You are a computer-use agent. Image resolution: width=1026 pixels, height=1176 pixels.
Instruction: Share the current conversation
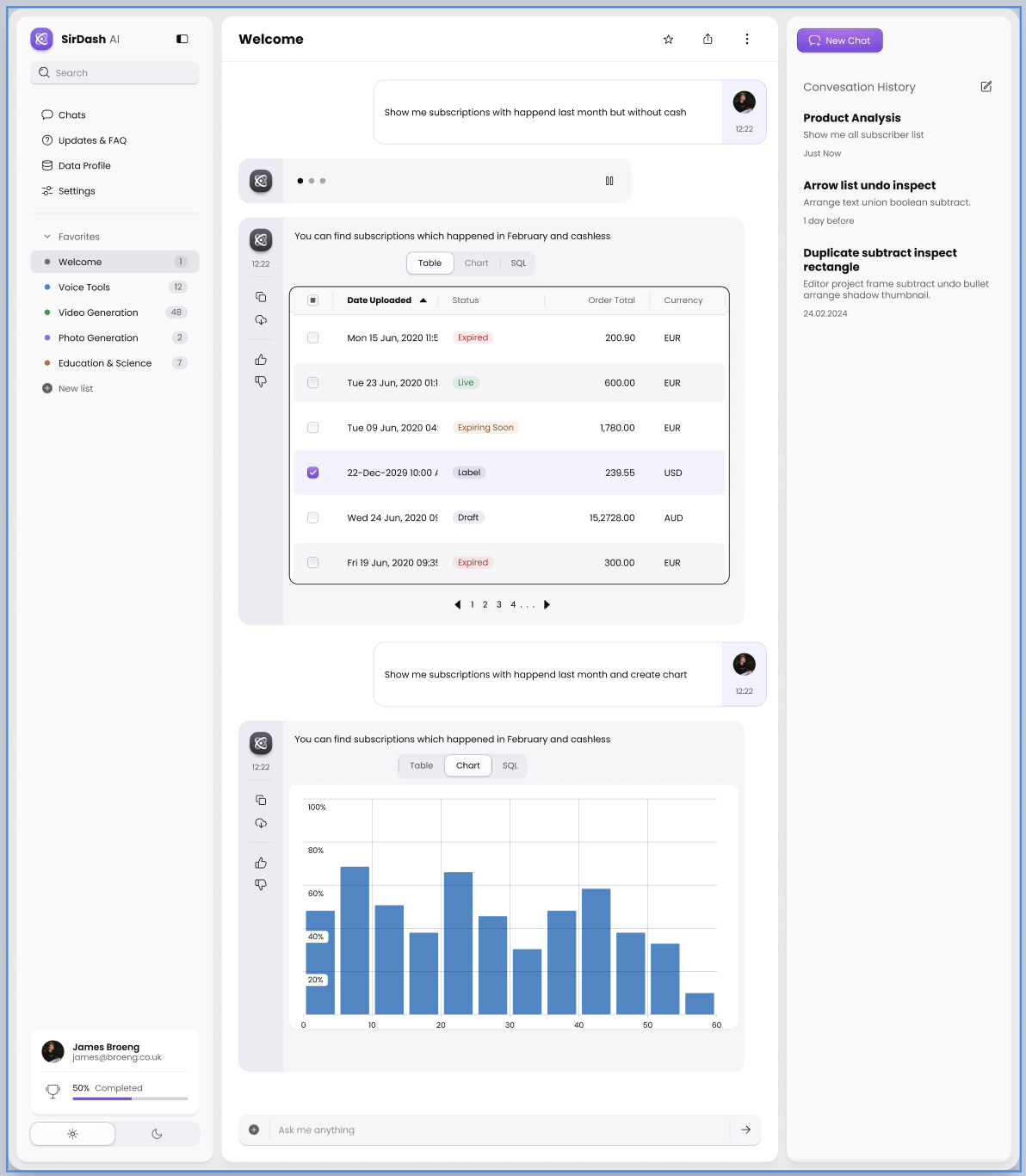tap(708, 39)
